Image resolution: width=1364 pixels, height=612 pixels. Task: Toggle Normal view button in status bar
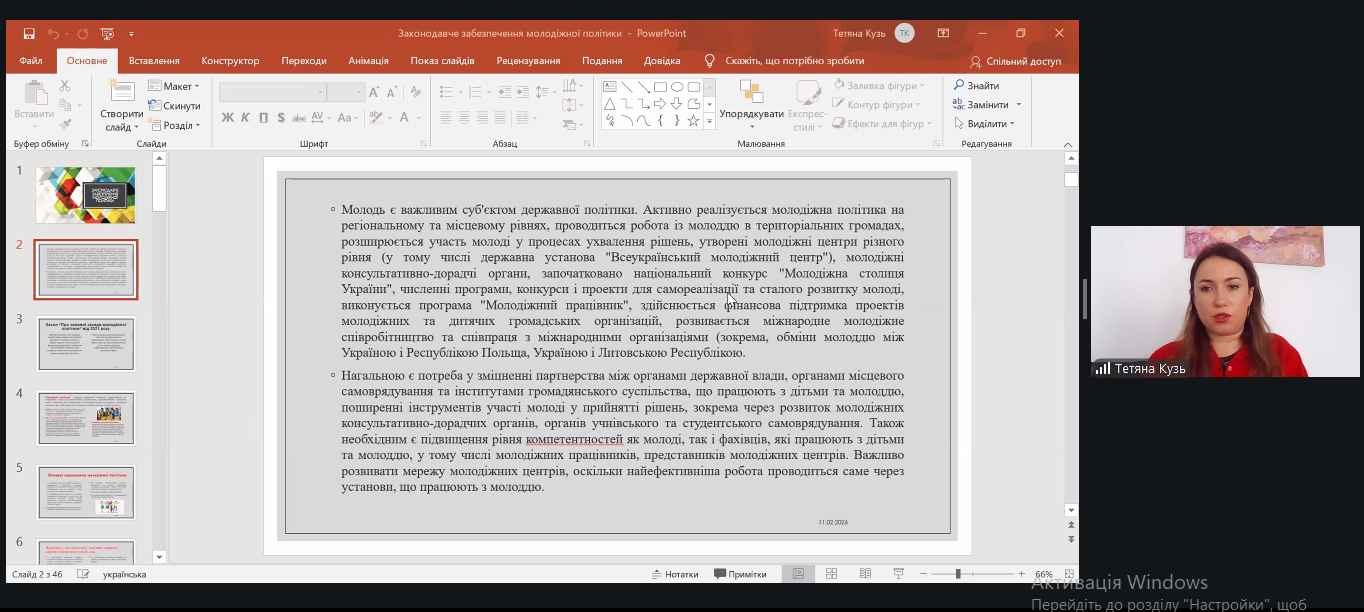click(x=798, y=574)
